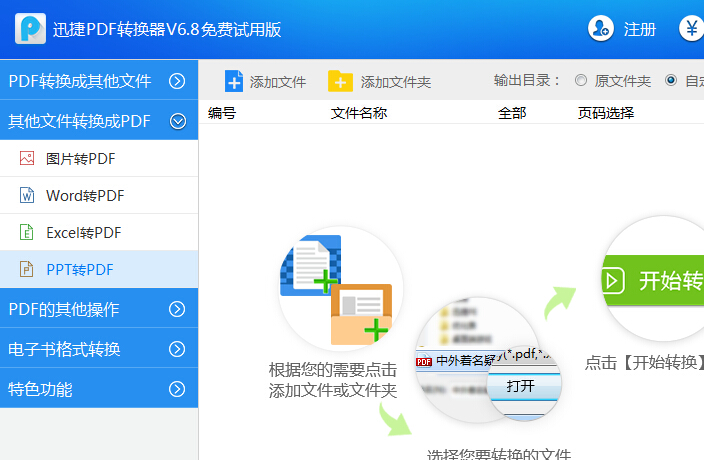The width and height of the screenshot is (704, 460).
Task: Open PDF转换成其他文件 menu section
Action: pyautogui.click(x=99, y=81)
